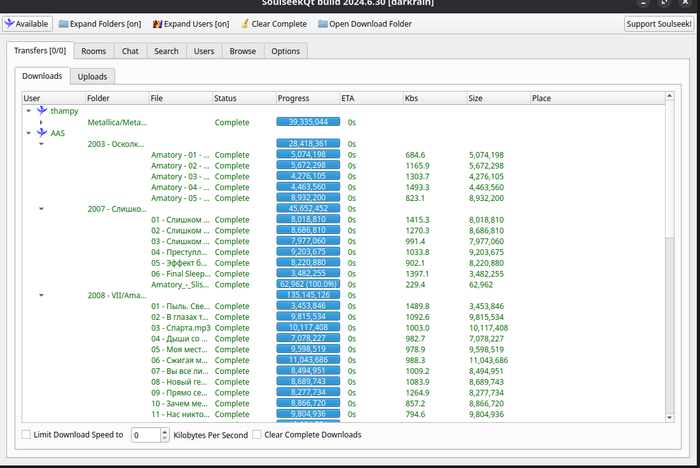The height and width of the screenshot is (468, 700).
Task: Sort by the Size column header
Action: click(499, 98)
